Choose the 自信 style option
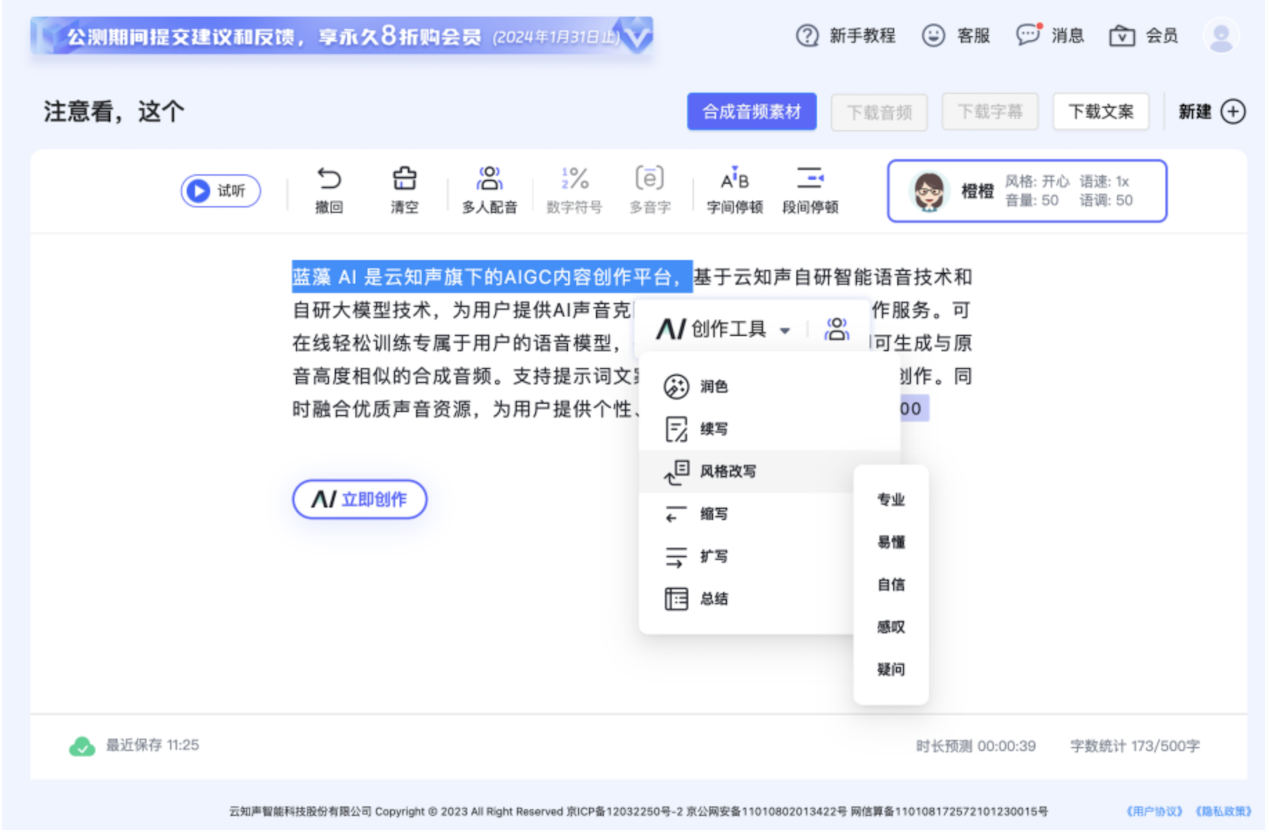The height and width of the screenshot is (834, 1269). pyautogui.click(x=891, y=585)
